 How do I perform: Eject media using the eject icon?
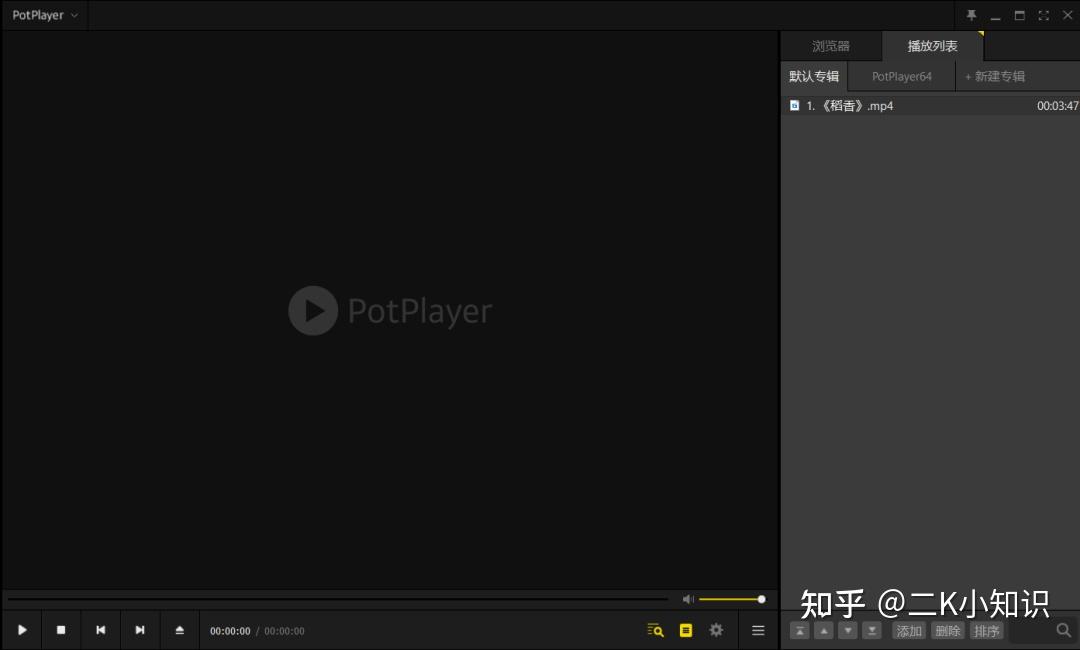tap(180, 630)
